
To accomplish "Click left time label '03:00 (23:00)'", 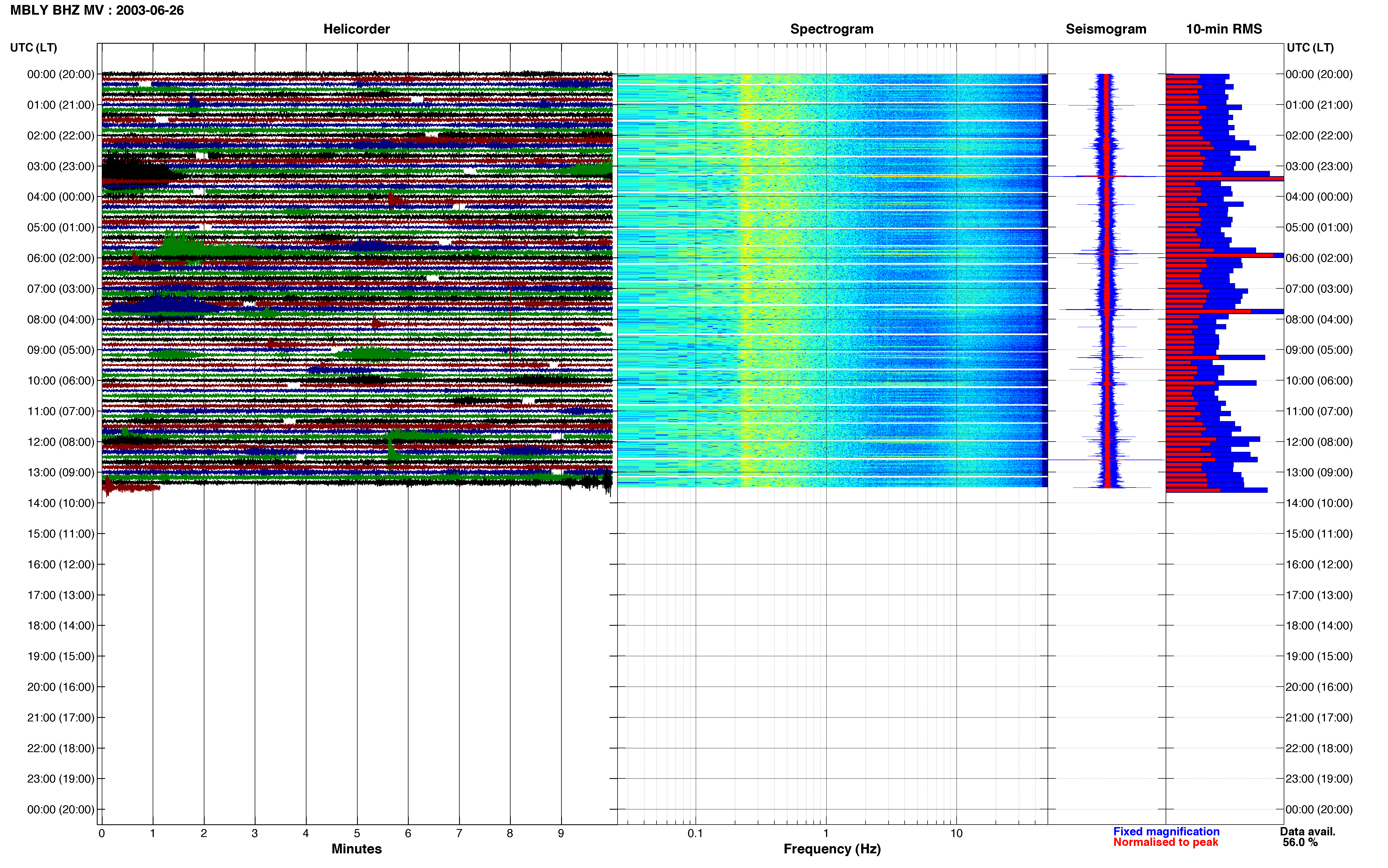I will pos(61,166).
